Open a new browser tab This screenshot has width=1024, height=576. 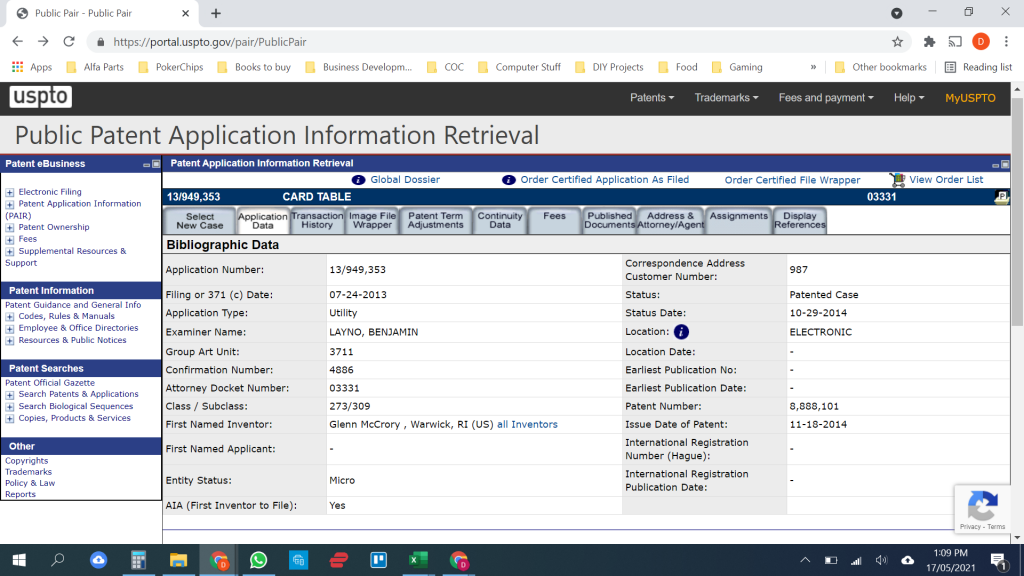click(x=216, y=13)
